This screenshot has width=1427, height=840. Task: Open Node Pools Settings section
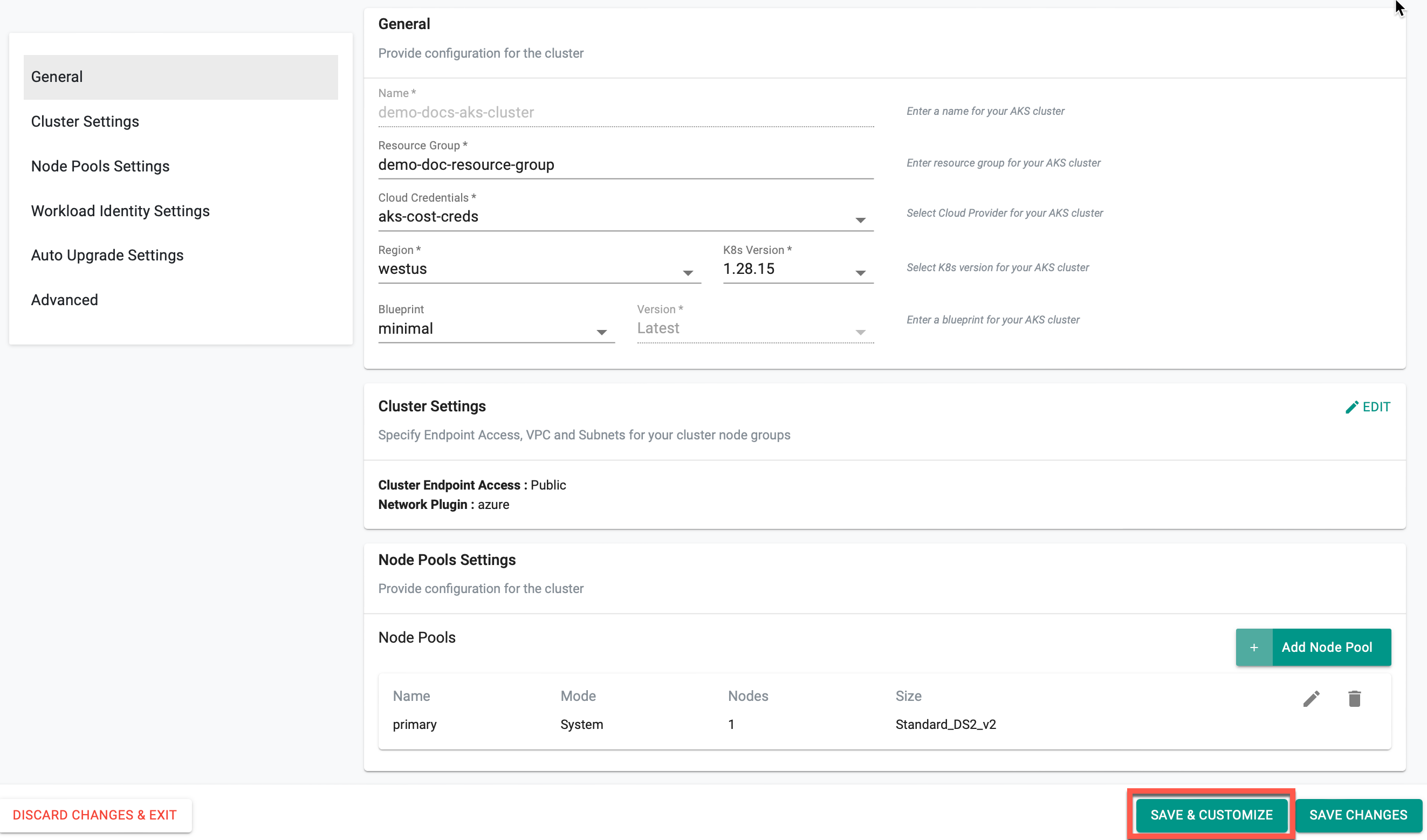click(100, 165)
